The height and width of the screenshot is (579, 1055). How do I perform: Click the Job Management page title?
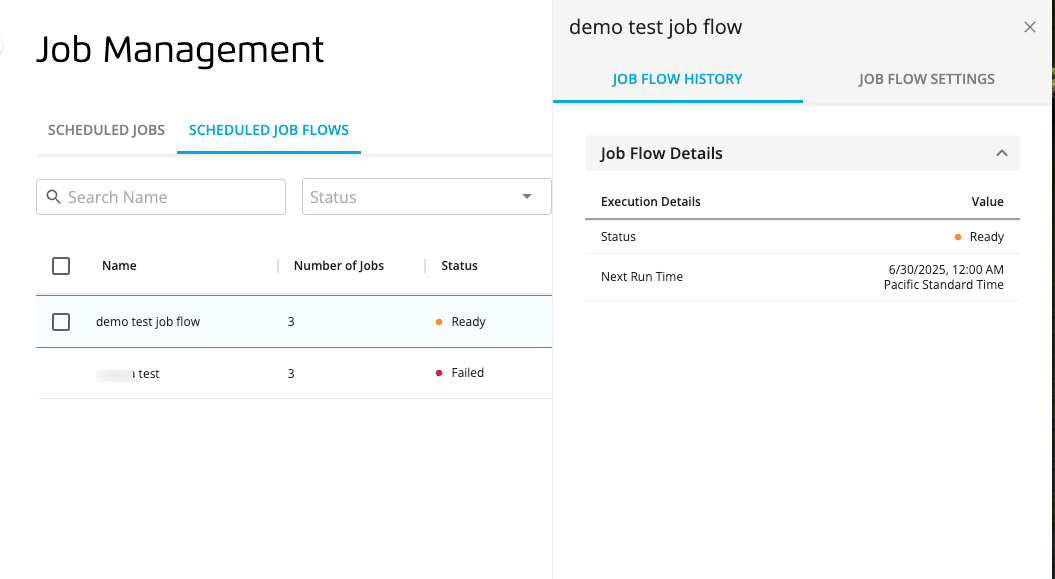click(x=180, y=50)
